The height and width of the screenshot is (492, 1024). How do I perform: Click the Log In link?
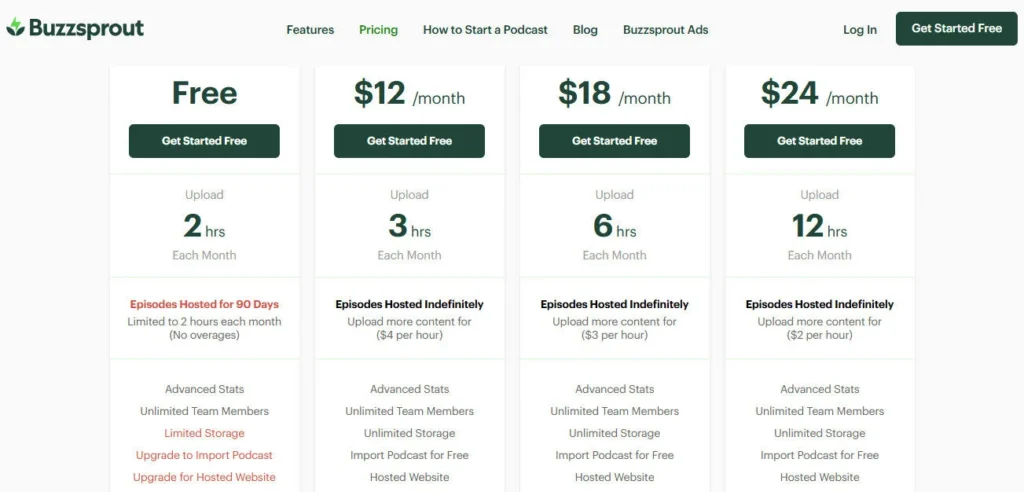tap(859, 30)
